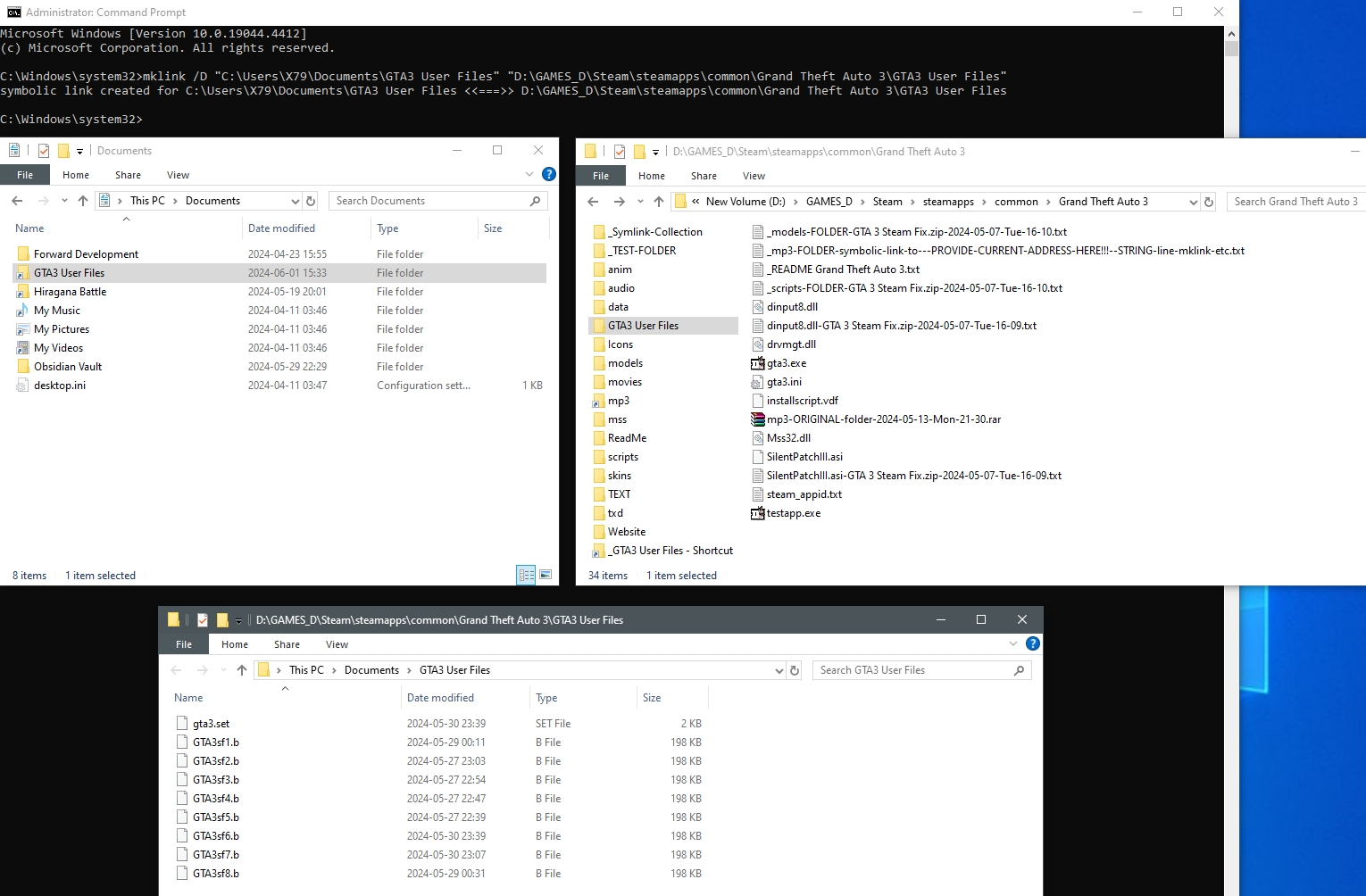
Task: Expand address history dropdown in Documents window
Action: click(295, 201)
